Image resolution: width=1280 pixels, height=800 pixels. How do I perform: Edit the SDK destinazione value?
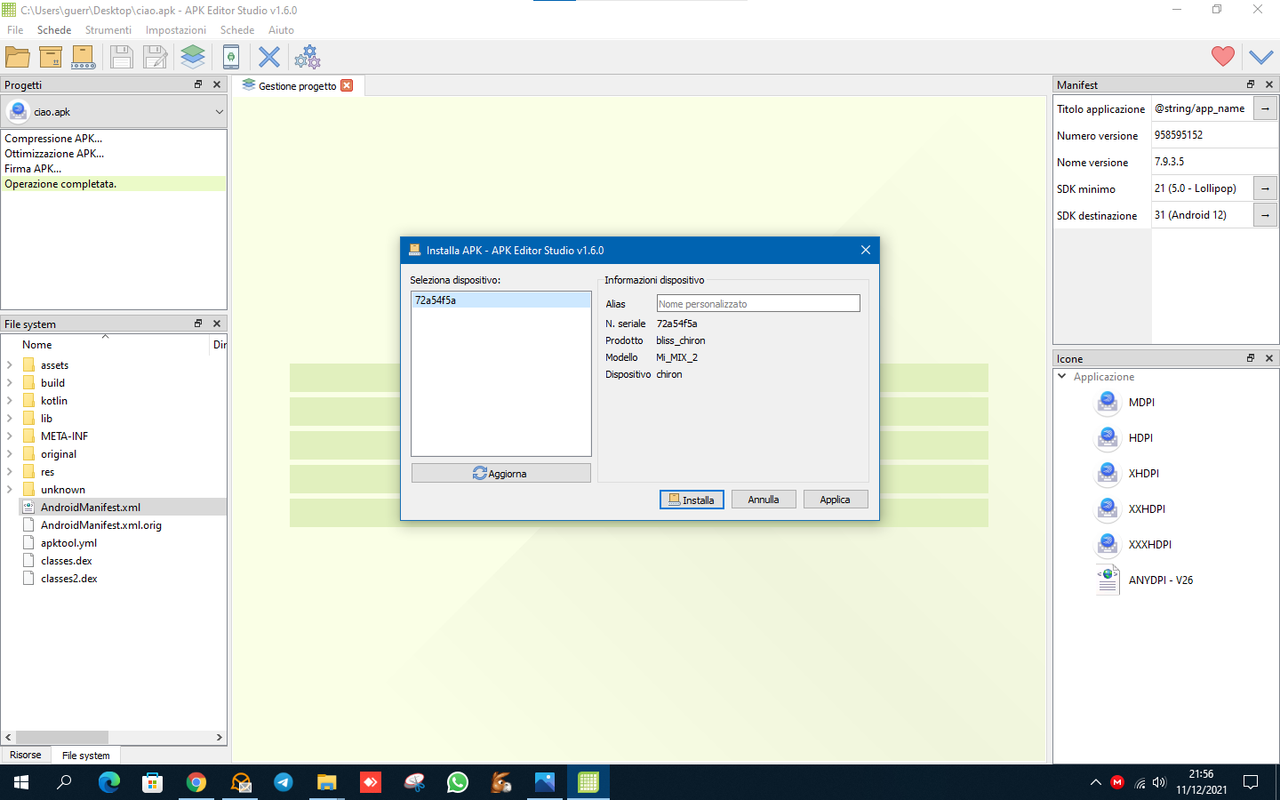coord(1201,215)
